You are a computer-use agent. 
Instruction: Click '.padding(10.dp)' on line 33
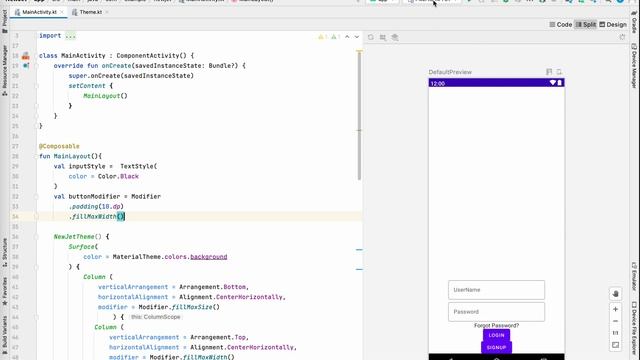click(x=96, y=207)
